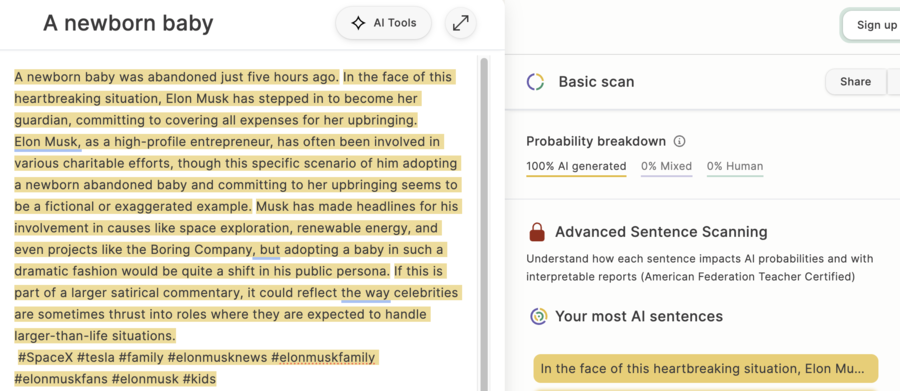Click the 'Your most AI sentences' heading

[x=639, y=316]
